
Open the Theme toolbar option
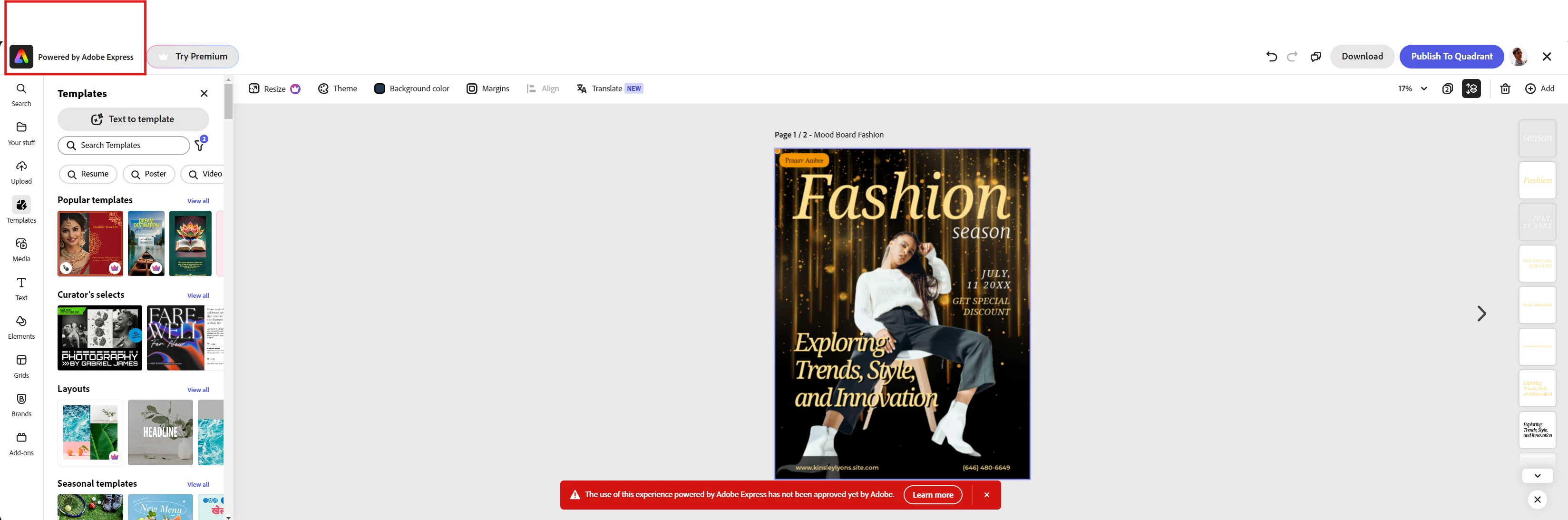pyautogui.click(x=338, y=89)
